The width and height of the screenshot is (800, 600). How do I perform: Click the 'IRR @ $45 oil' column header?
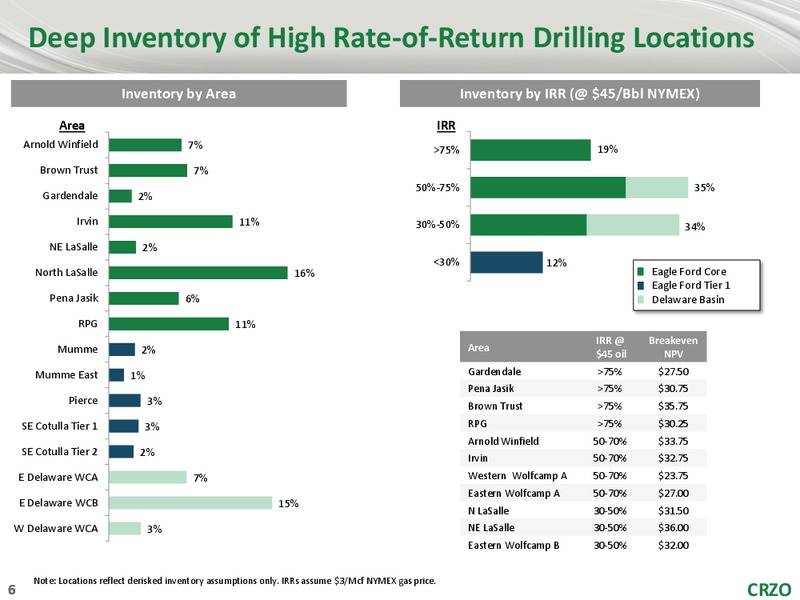click(611, 347)
